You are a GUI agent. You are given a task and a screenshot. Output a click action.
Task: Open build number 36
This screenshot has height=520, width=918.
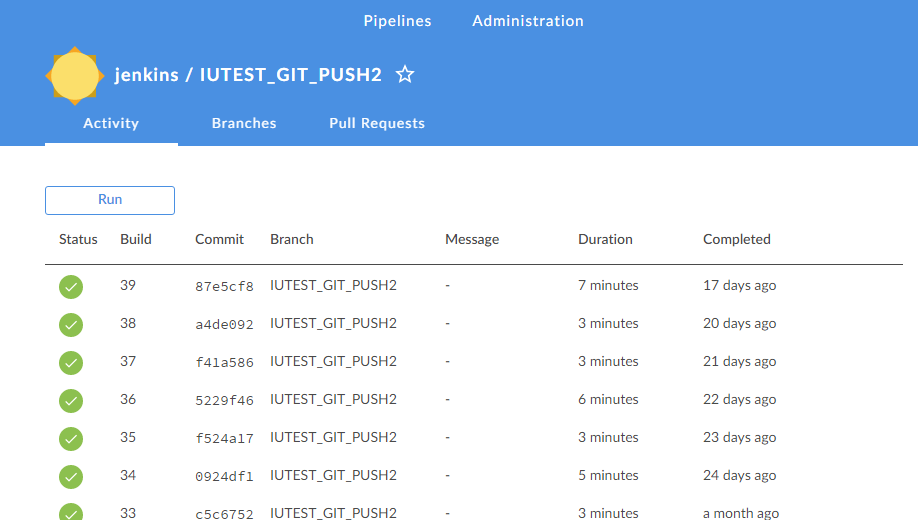click(128, 399)
